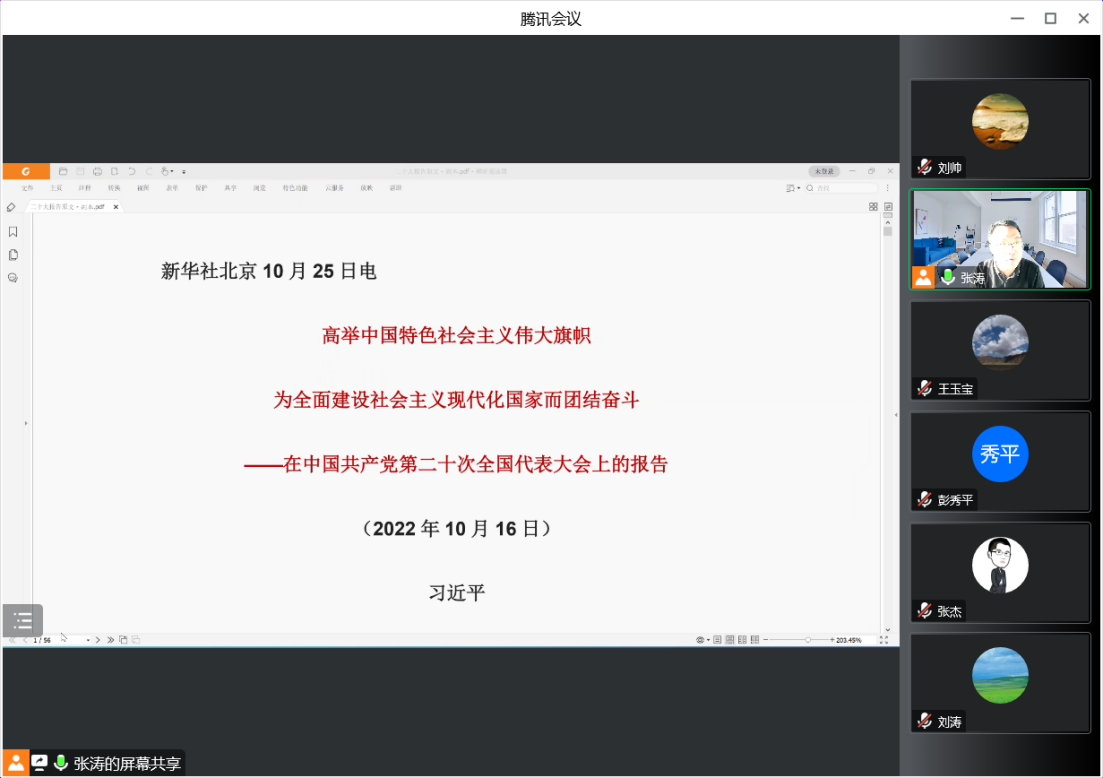Click the WPS logo button in shared window
Screen dimensions: 1103x778
tap(26, 171)
